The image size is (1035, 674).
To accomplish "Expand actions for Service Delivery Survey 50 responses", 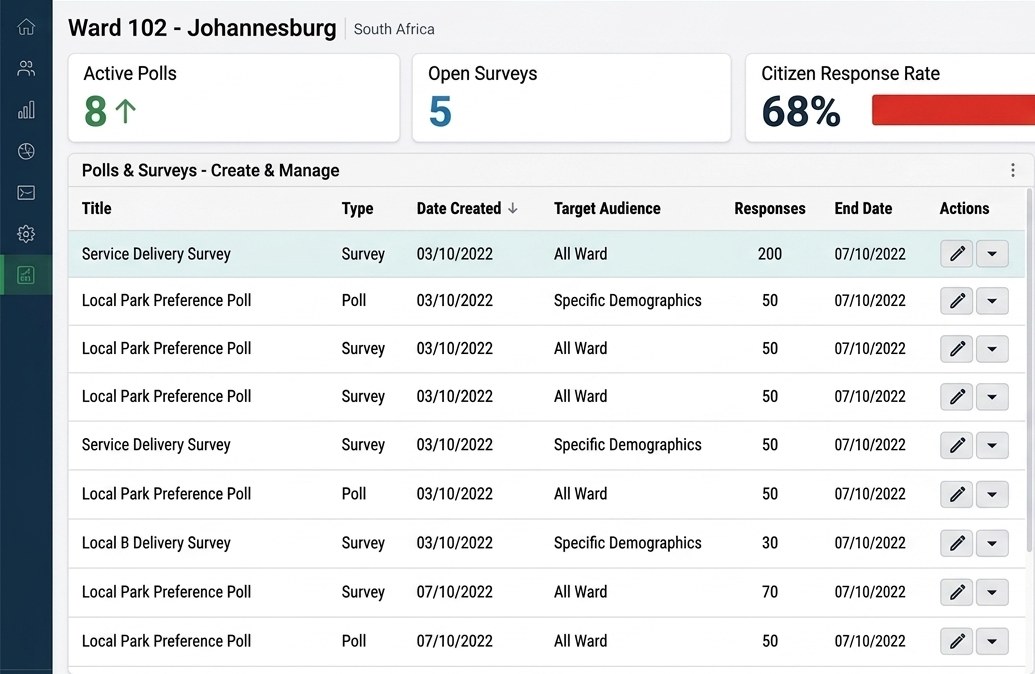I will tap(991, 445).
